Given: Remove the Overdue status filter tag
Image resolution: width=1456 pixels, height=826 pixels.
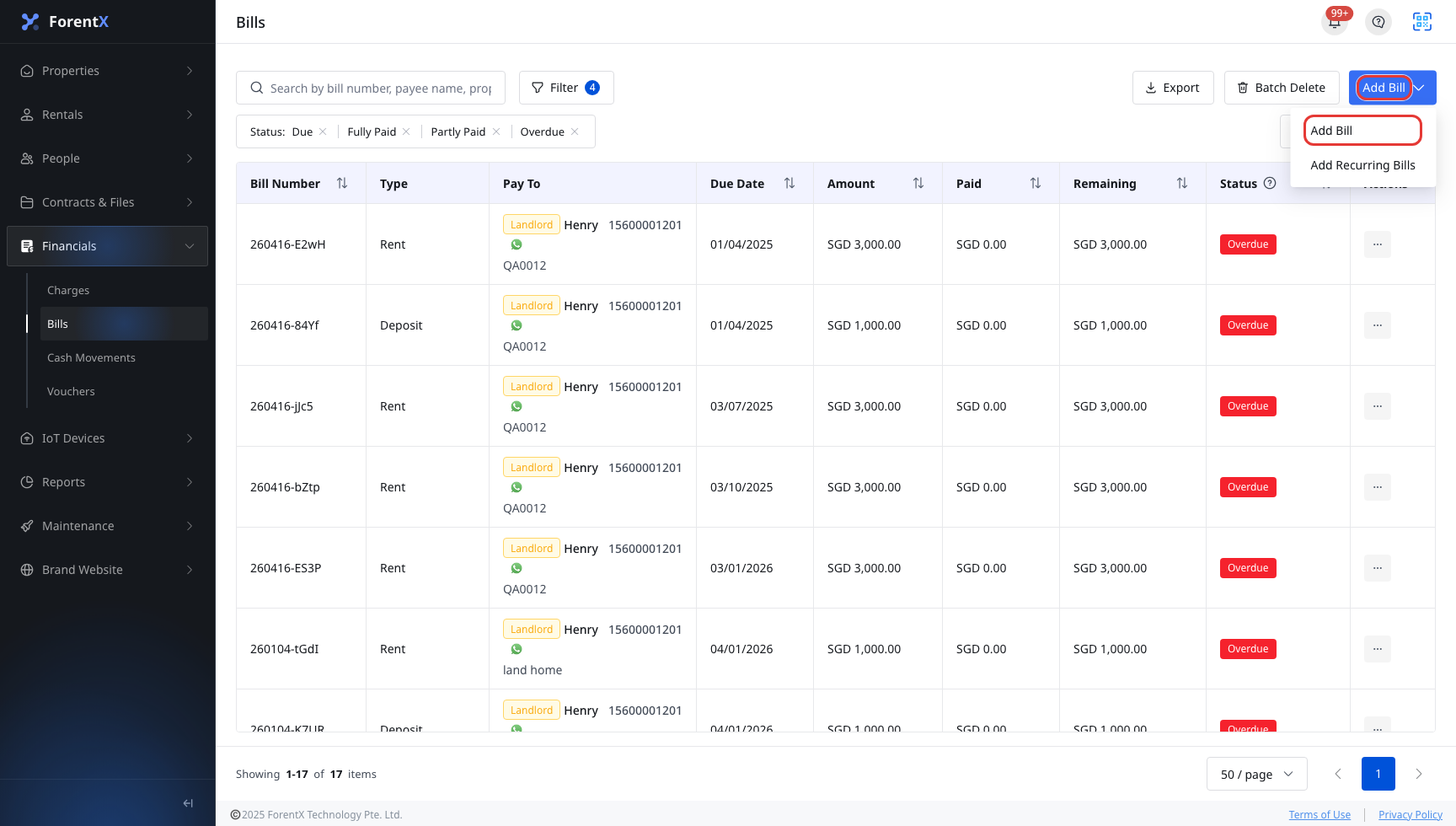Looking at the screenshot, I should [575, 131].
